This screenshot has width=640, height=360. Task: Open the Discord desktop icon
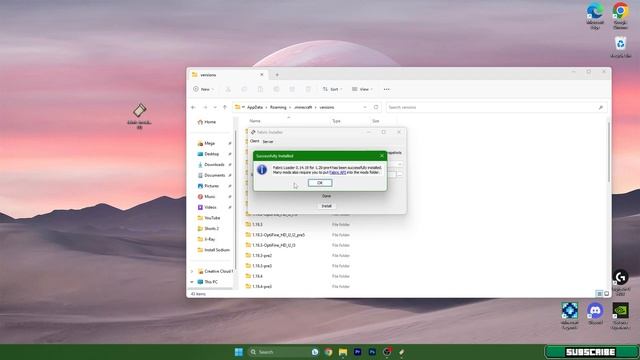point(595,313)
